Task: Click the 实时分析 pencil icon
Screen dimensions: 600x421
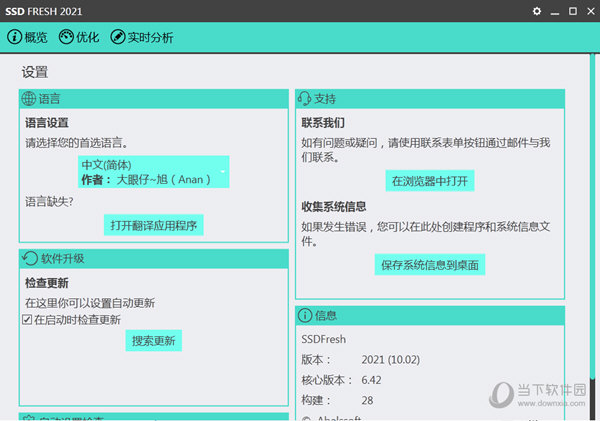Action: pyautogui.click(x=117, y=37)
